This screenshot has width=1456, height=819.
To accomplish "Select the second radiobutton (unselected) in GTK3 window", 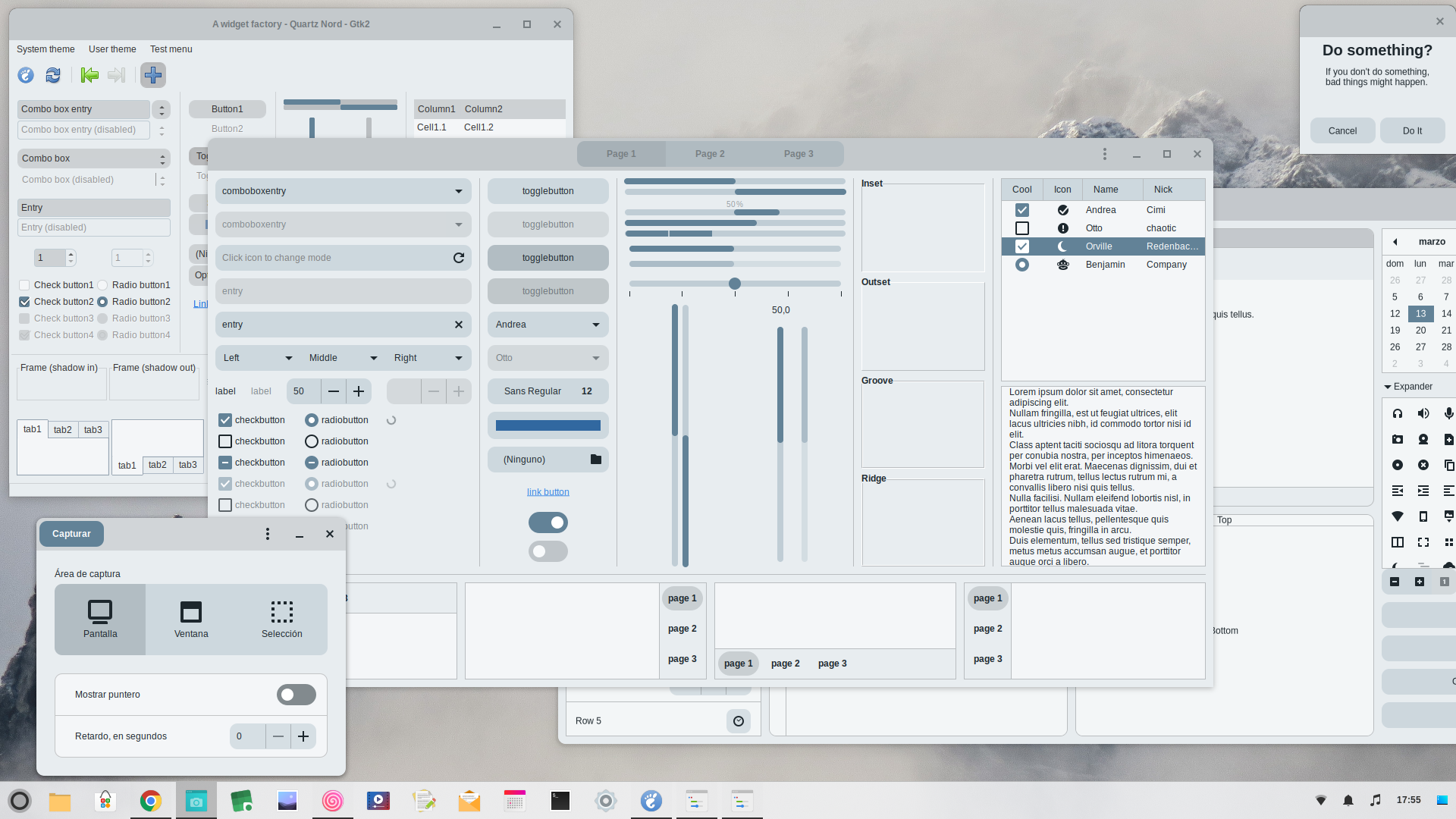I will click(311, 441).
